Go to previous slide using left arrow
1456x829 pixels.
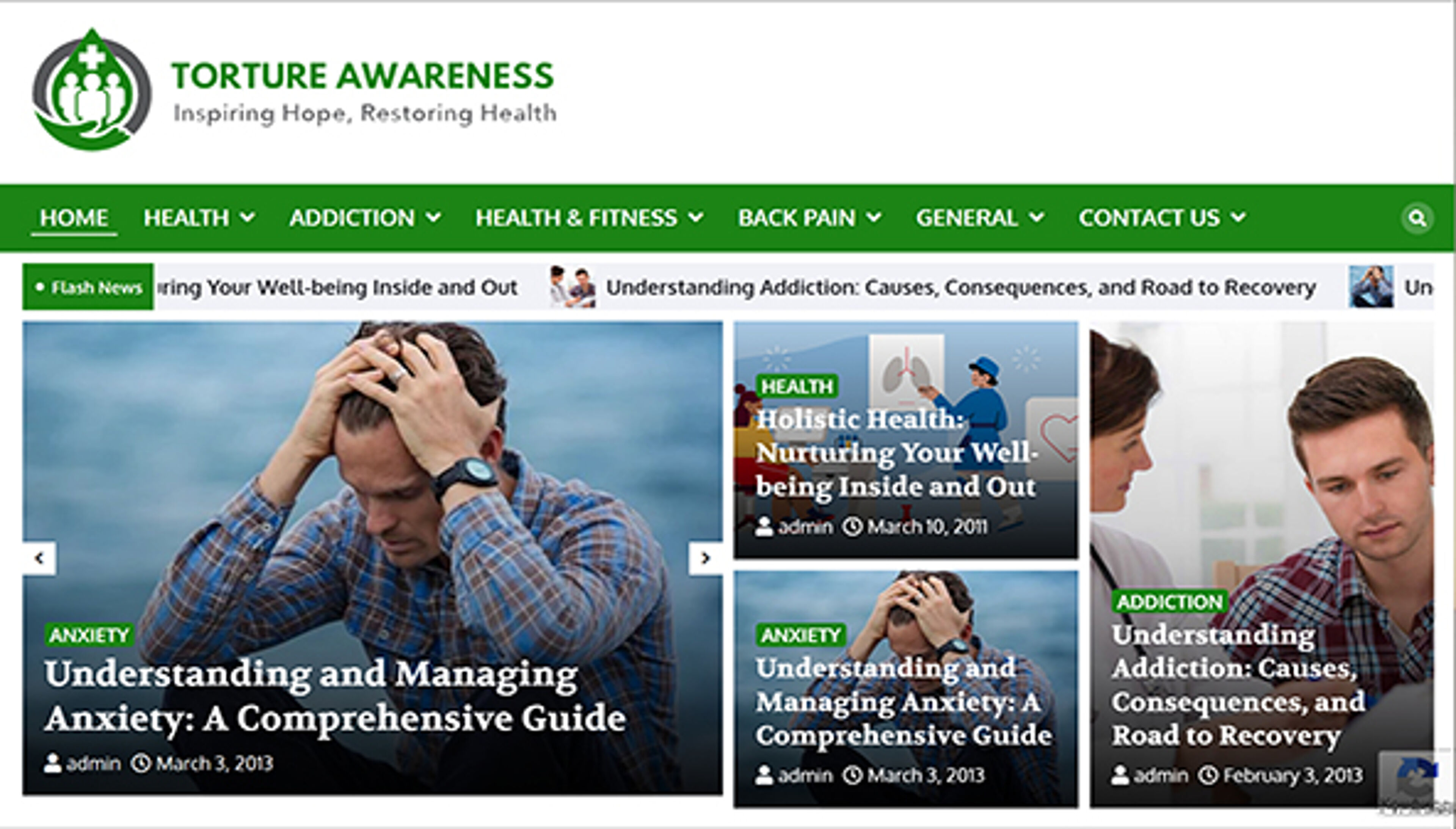[x=39, y=558]
